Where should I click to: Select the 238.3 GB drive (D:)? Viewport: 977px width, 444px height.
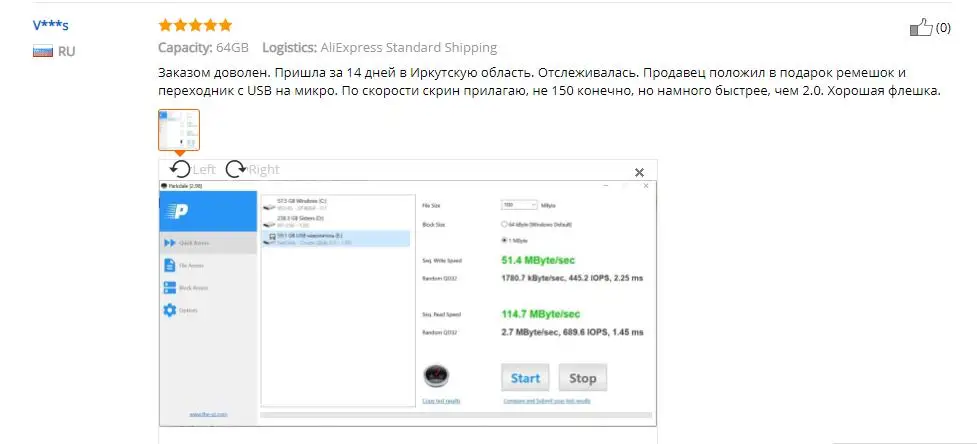(x=336, y=221)
